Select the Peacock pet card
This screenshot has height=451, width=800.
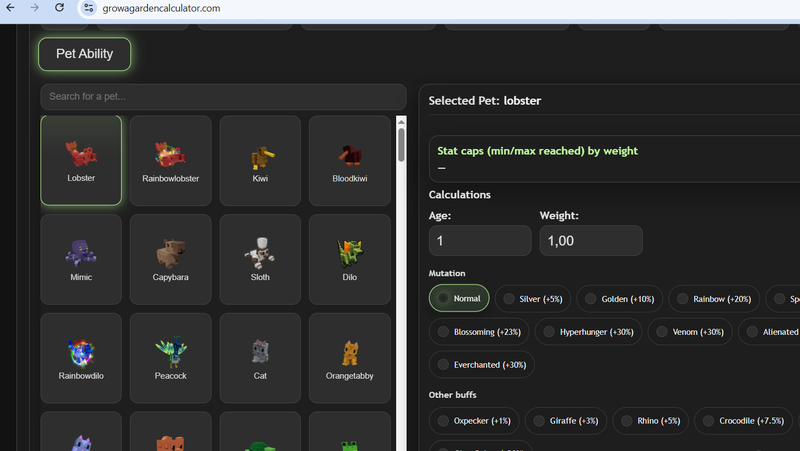170,358
